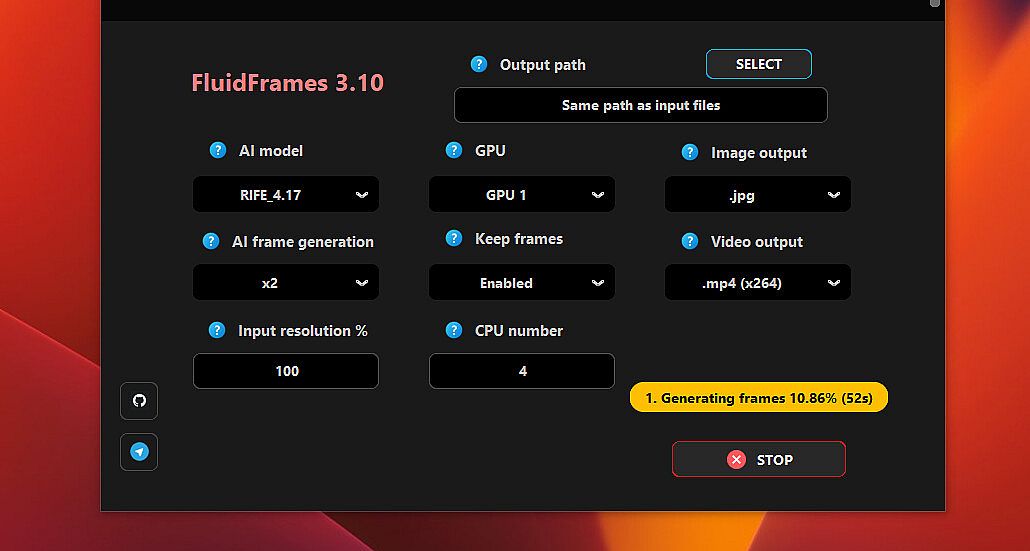Click the Input resolution % help icon

point(217,330)
